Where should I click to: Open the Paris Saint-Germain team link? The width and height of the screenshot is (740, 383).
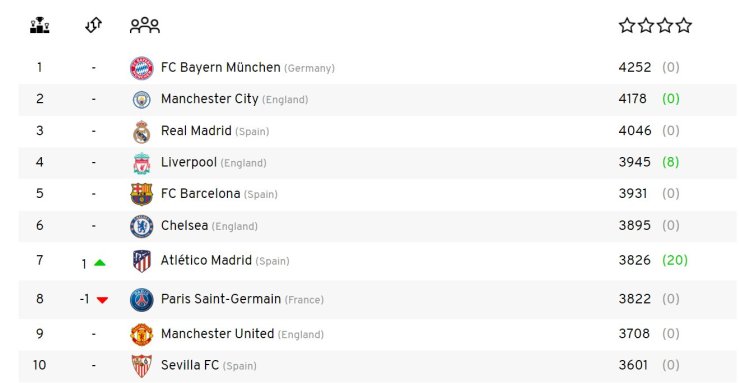221,299
